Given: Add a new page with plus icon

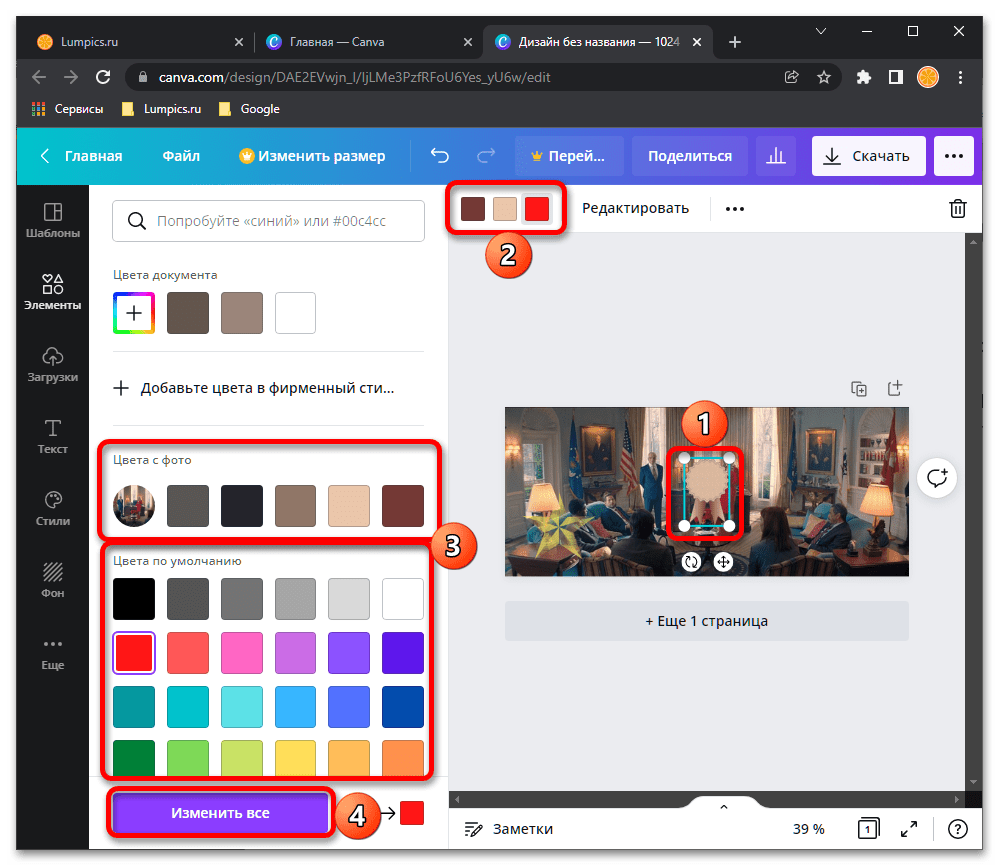Looking at the screenshot, I should pyautogui.click(x=895, y=388).
